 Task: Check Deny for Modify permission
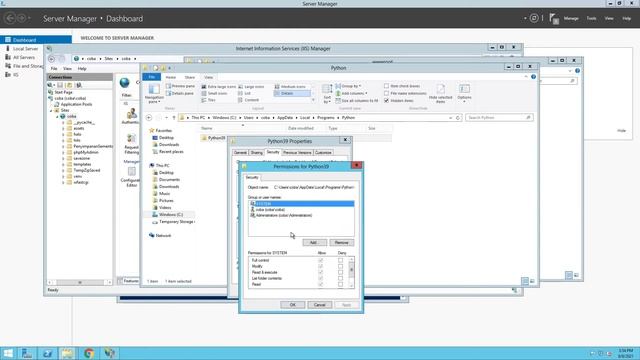340,266
